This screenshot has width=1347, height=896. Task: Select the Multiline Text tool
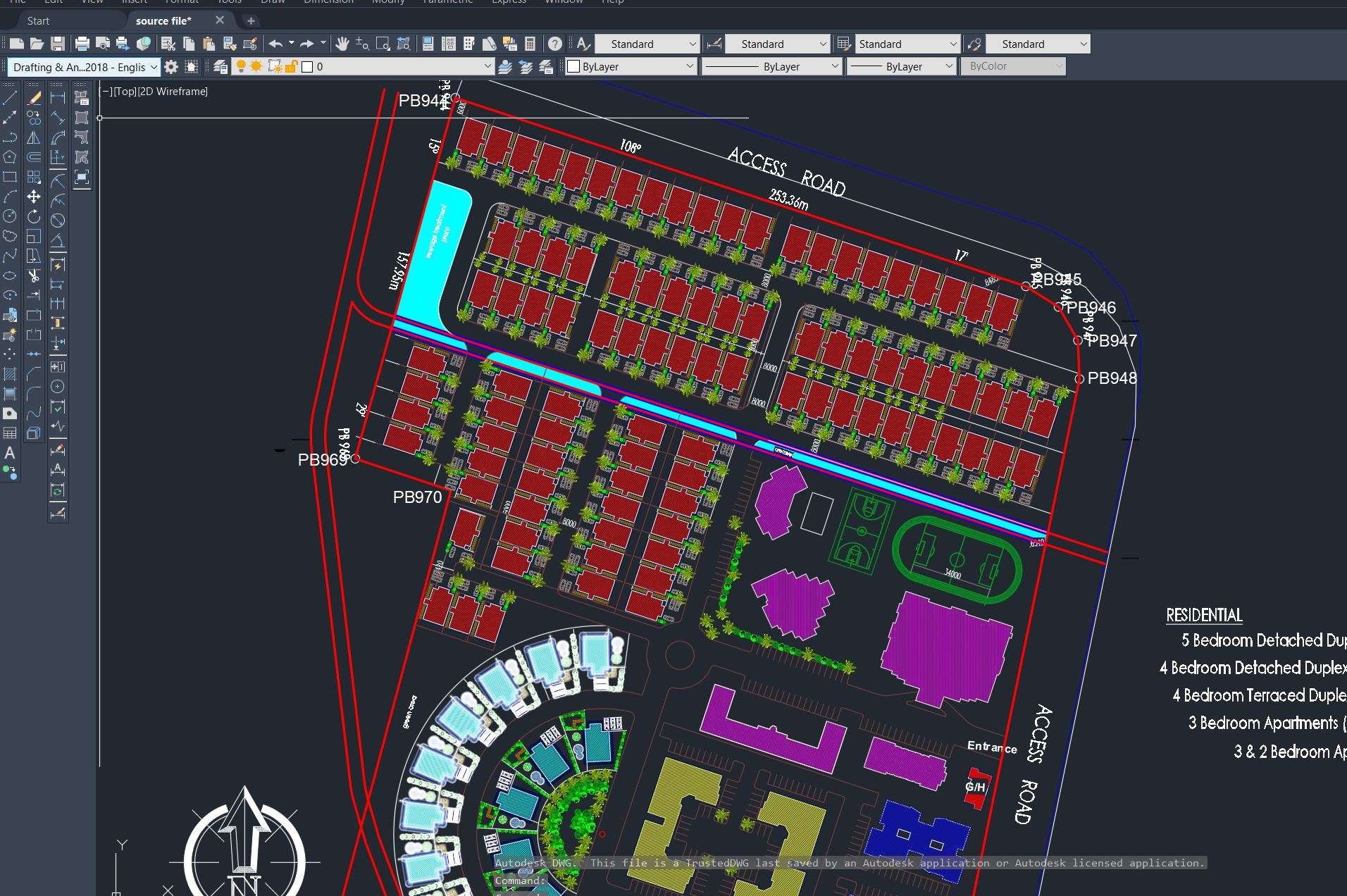point(10,453)
